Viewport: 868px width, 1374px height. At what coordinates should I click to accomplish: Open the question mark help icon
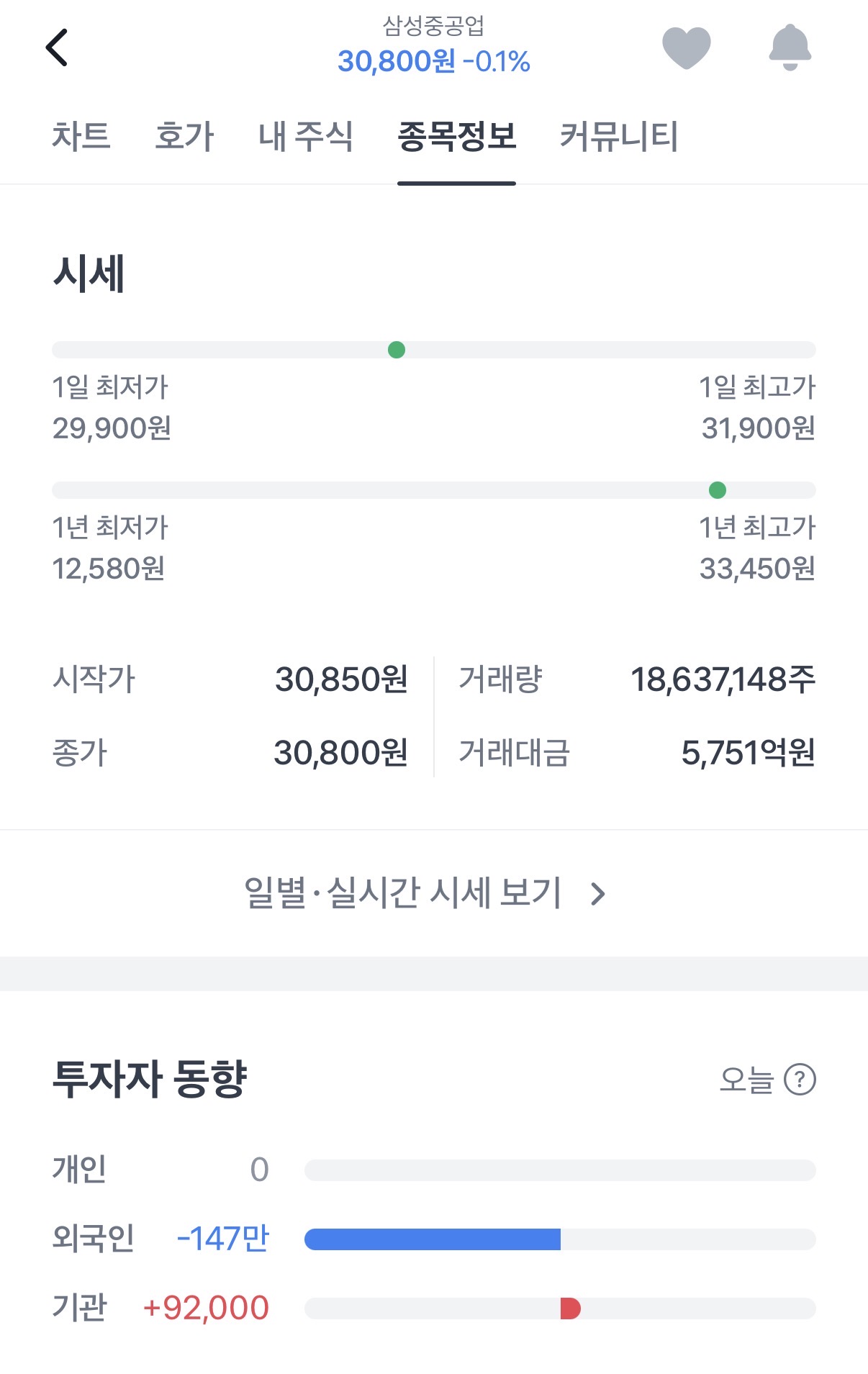tap(800, 1080)
